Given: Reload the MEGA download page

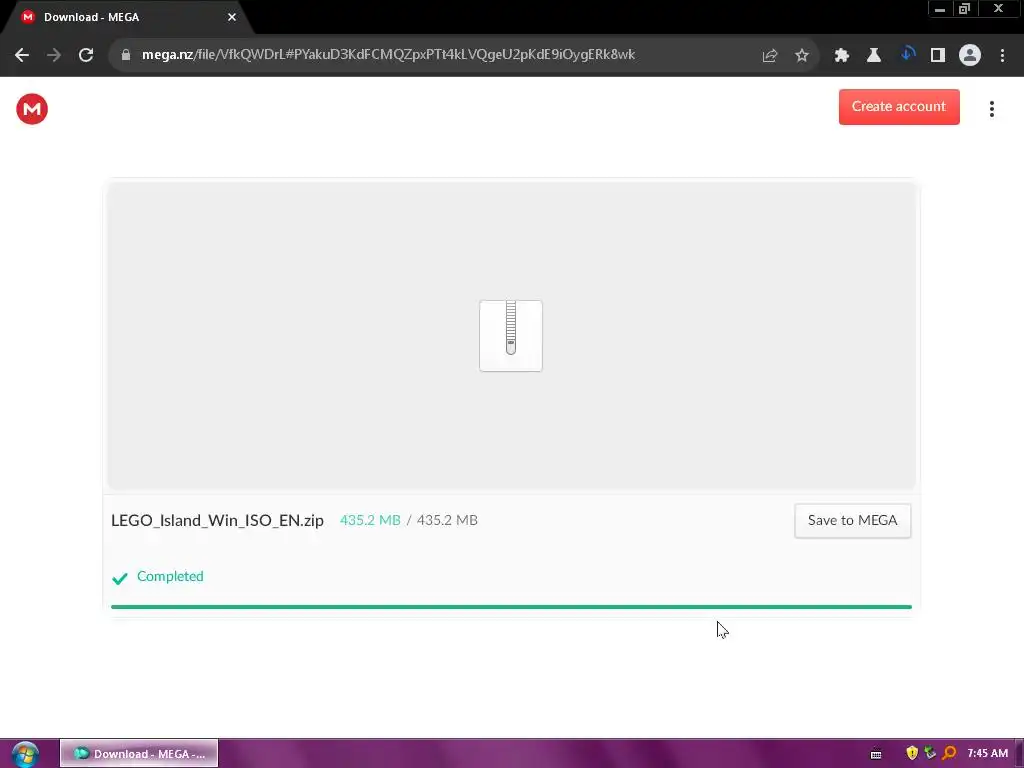Looking at the screenshot, I should (x=86, y=55).
